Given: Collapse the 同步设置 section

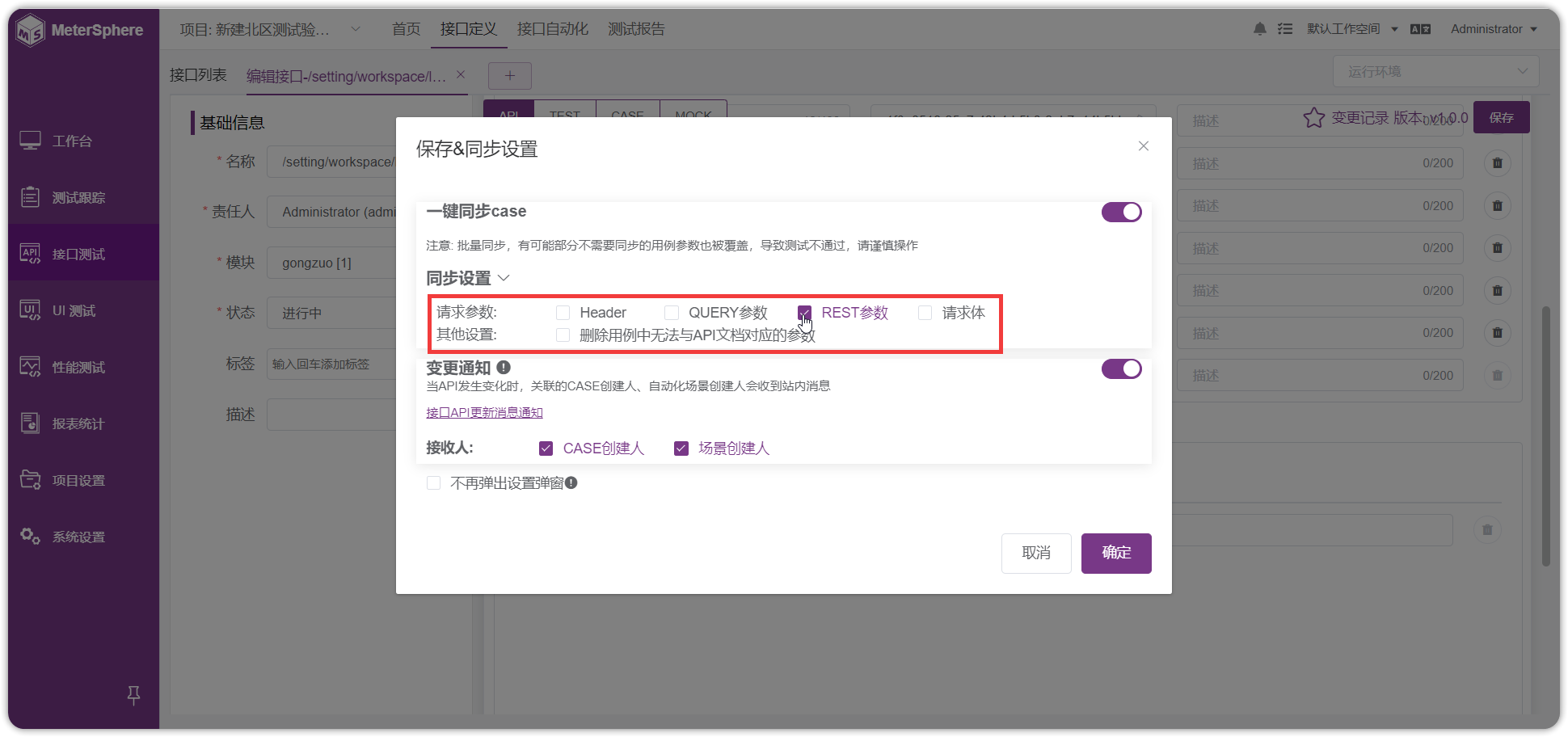Looking at the screenshot, I should tap(504, 277).
